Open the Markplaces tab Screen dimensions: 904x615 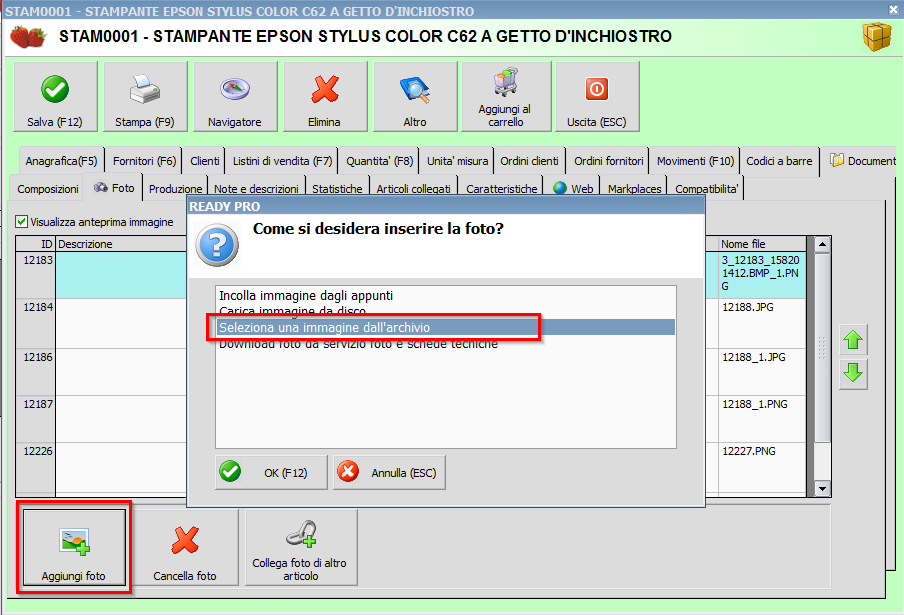[x=634, y=188]
